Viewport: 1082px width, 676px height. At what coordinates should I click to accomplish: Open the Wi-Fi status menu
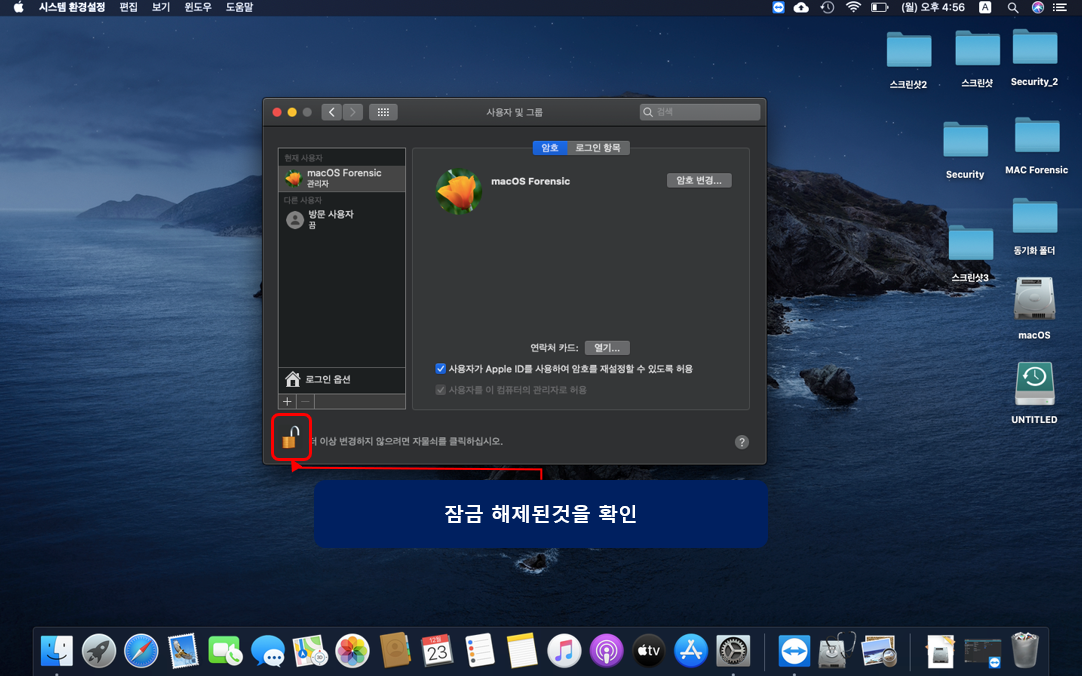[853, 7]
